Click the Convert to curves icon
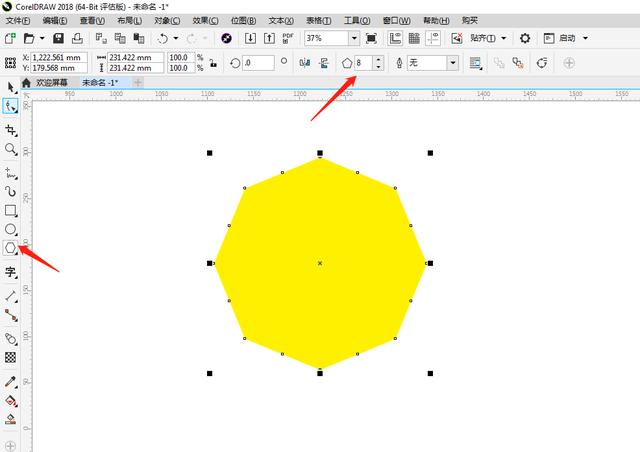640x452 pixels. coord(542,63)
